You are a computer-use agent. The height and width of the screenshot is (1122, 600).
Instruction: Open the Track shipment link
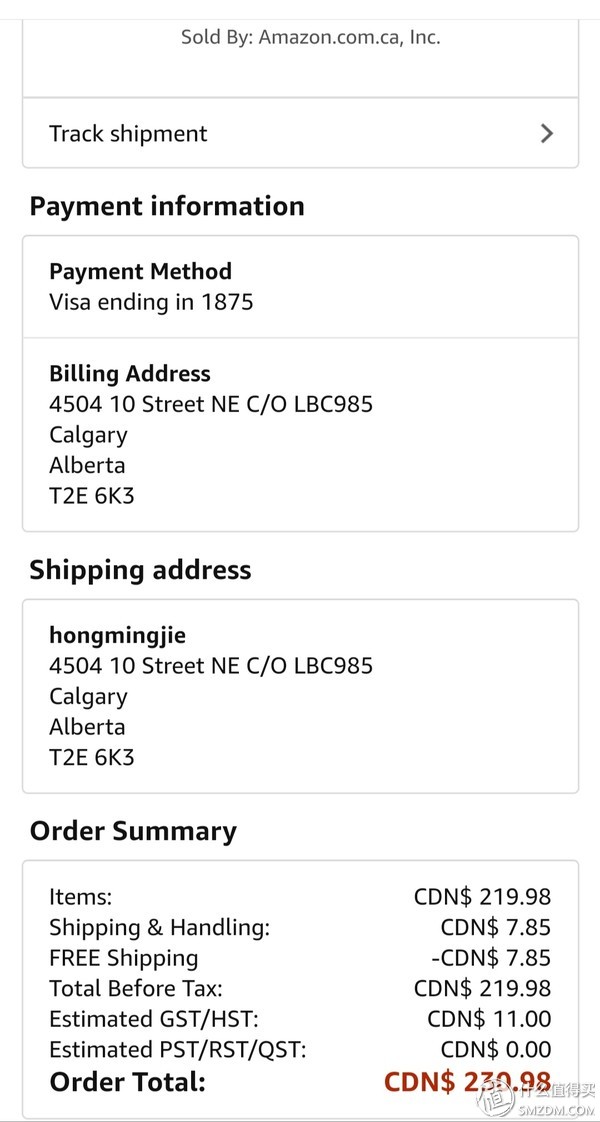pos(128,134)
